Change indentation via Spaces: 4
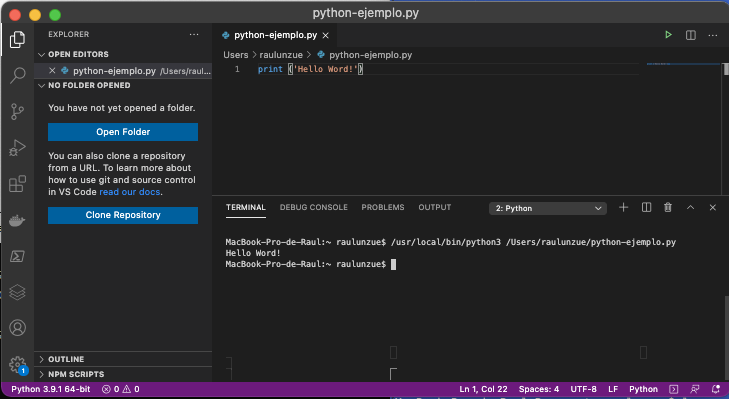This screenshot has width=729, height=399. 539,389
